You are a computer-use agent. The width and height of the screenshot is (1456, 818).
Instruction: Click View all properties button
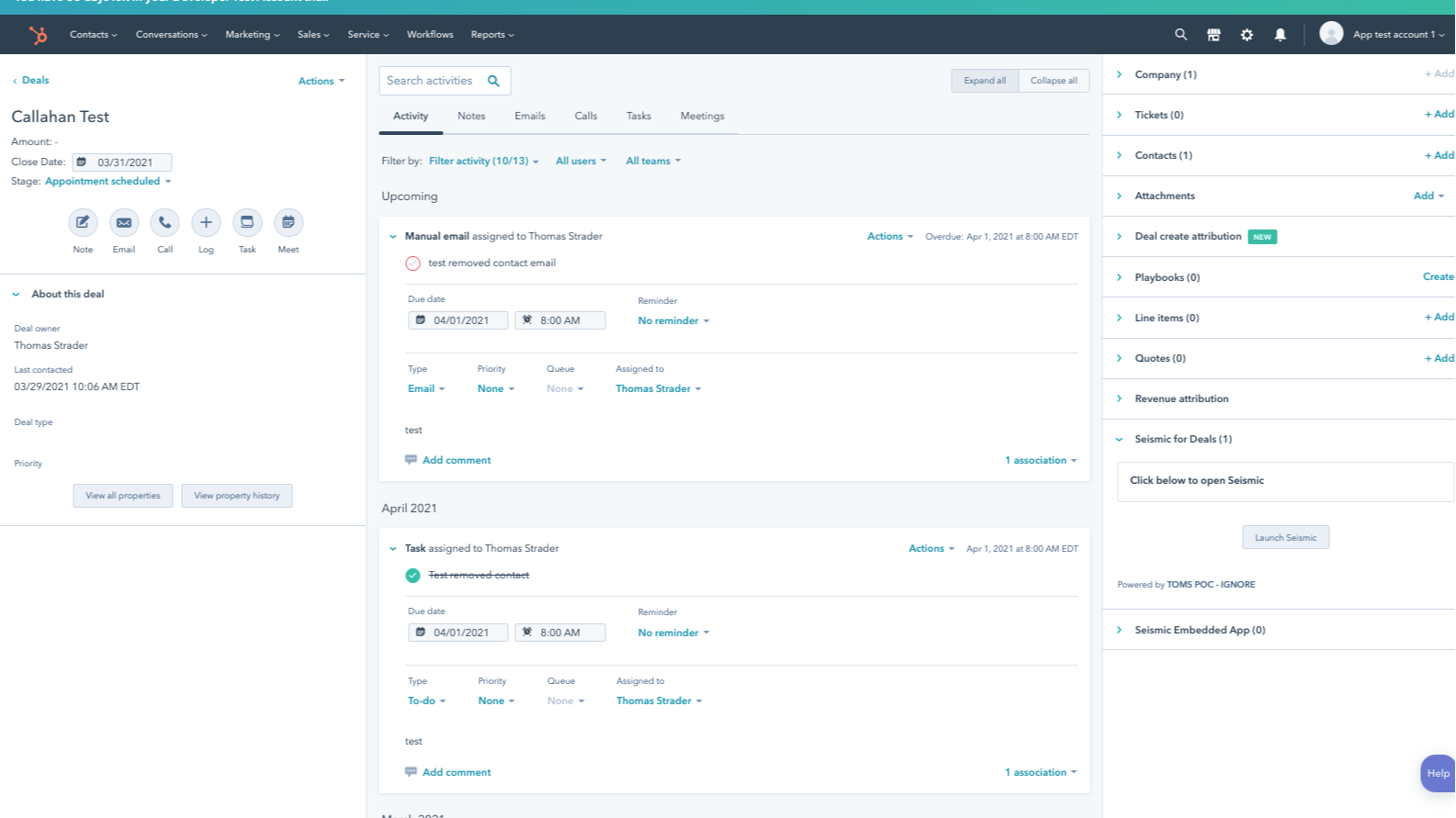123,496
